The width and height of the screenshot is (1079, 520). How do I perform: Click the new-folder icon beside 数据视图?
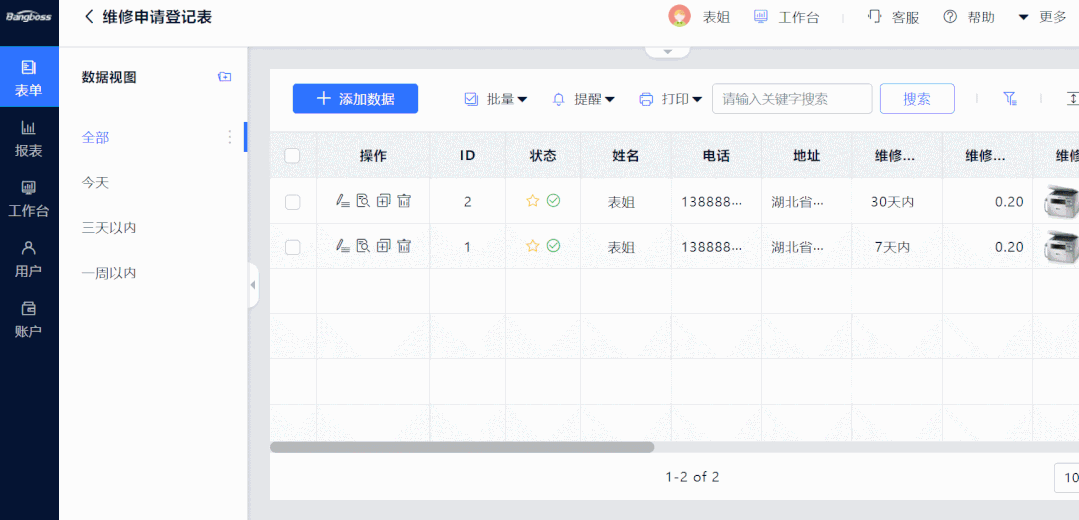225,77
